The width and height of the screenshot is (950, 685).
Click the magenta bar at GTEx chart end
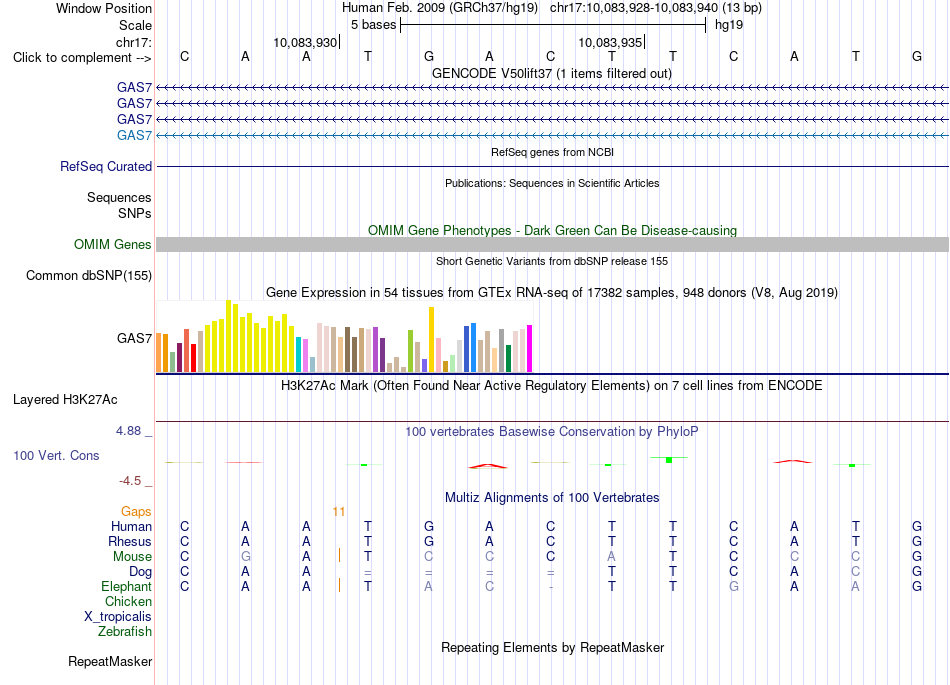pos(530,349)
